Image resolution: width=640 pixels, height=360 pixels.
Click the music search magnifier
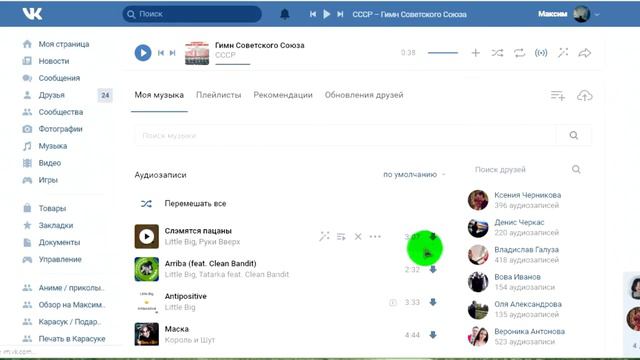(573, 135)
